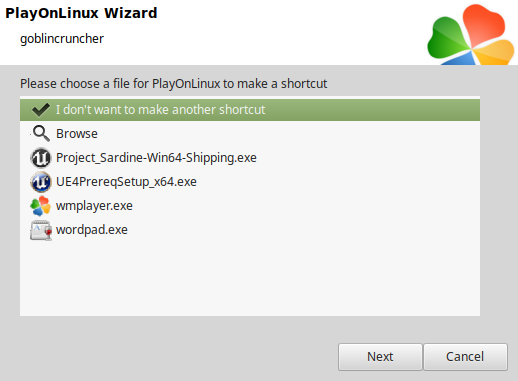Select Project_Sardine-Win64-Shipping.exe from the list

click(x=250, y=158)
